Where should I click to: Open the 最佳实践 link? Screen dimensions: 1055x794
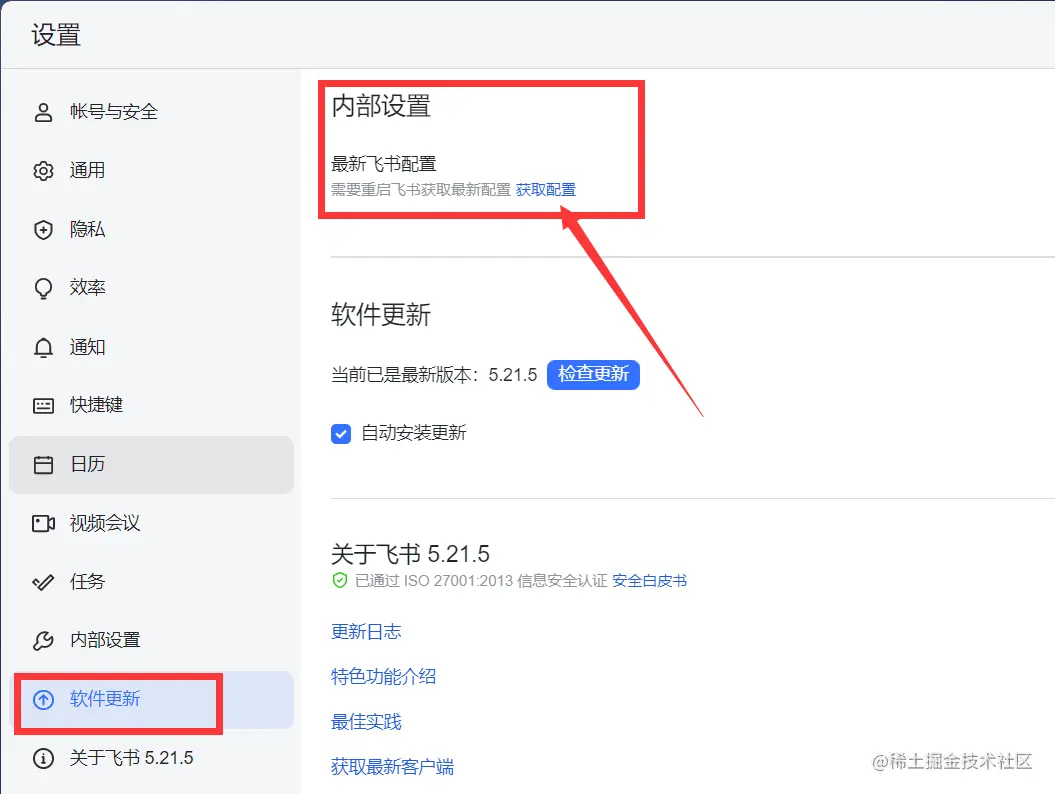[366, 722]
